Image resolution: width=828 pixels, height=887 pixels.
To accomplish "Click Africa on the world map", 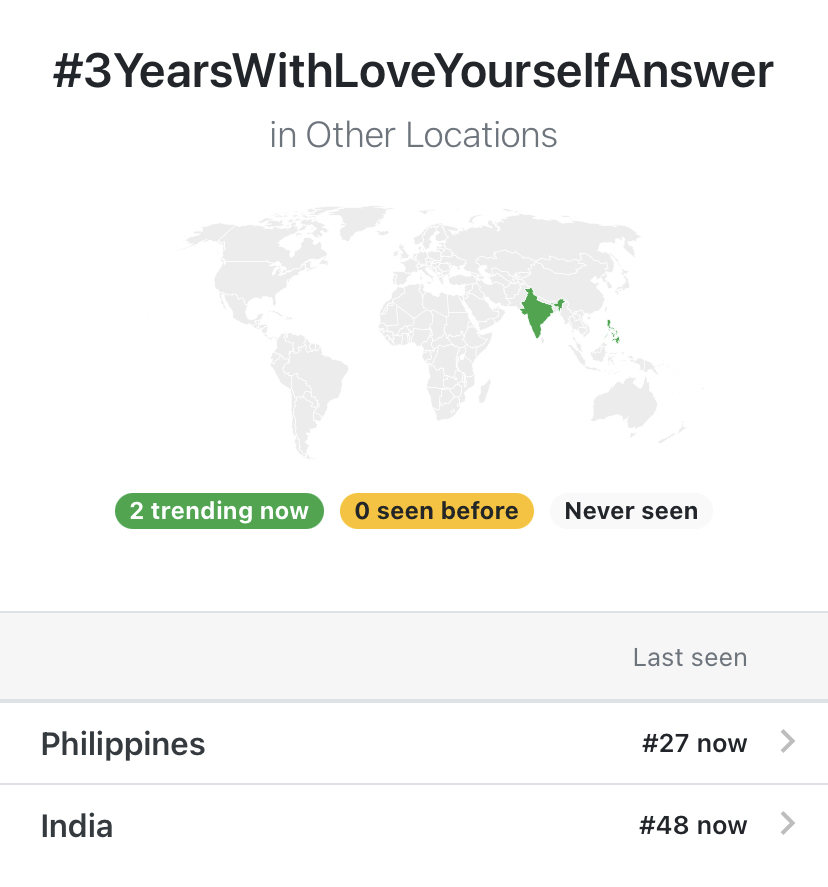I will [x=435, y=345].
